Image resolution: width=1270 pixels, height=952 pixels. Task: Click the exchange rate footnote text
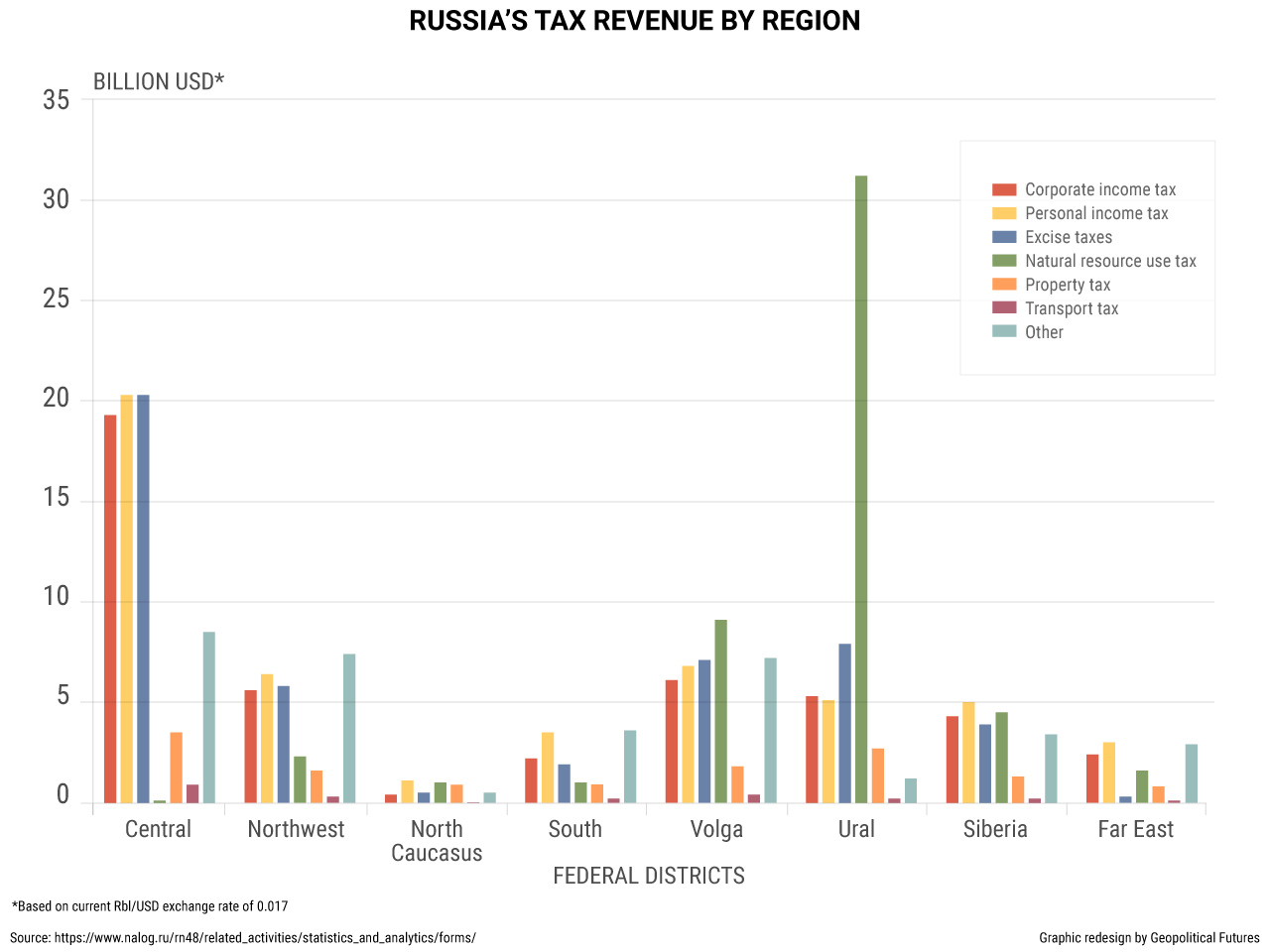(x=149, y=905)
